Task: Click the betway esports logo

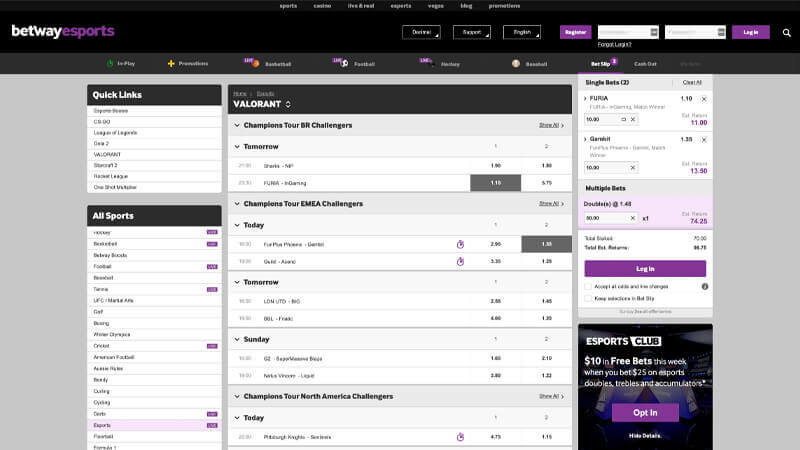Action: pos(63,31)
